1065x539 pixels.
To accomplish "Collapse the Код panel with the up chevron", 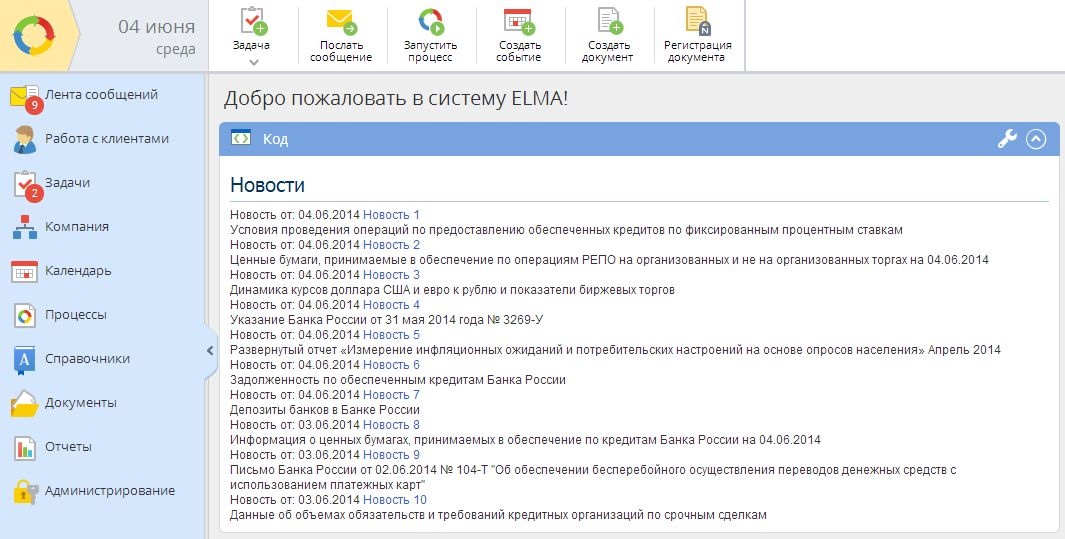I will [1036, 139].
